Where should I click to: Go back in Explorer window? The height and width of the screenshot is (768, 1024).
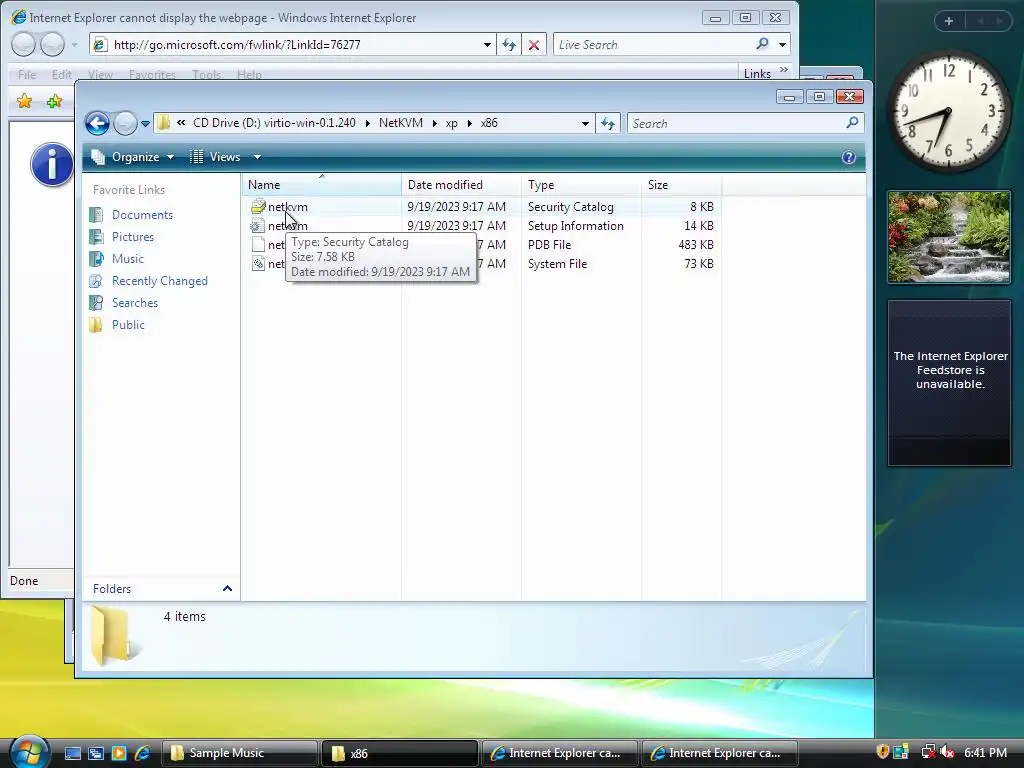click(x=97, y=123)
